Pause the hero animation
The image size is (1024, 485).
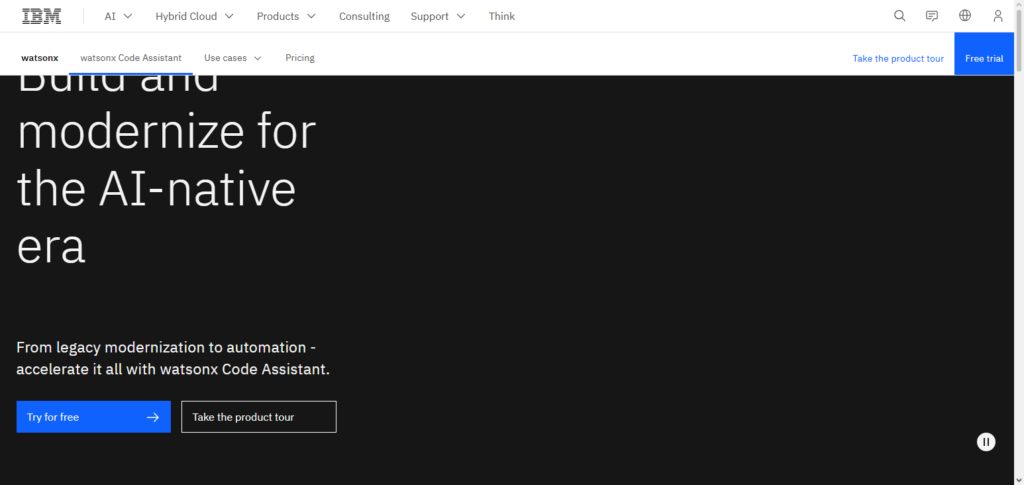[x=986, y=442]
